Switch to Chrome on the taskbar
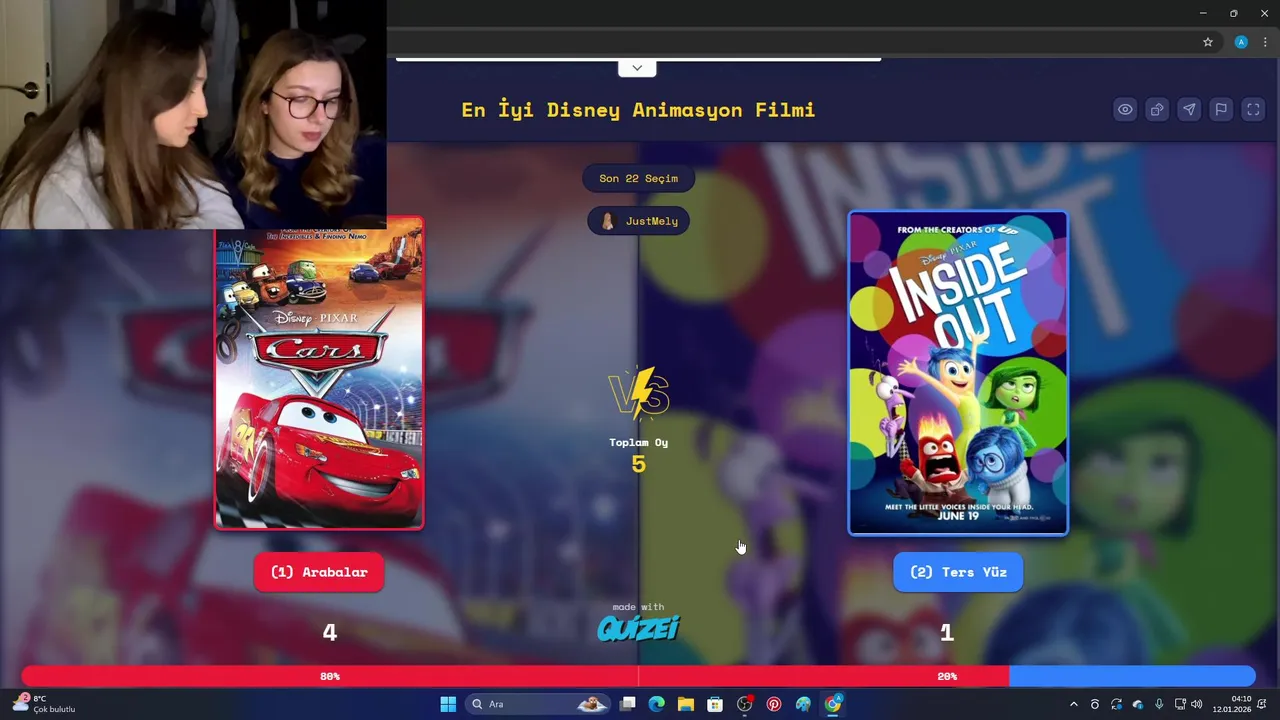 pos(832,704)
